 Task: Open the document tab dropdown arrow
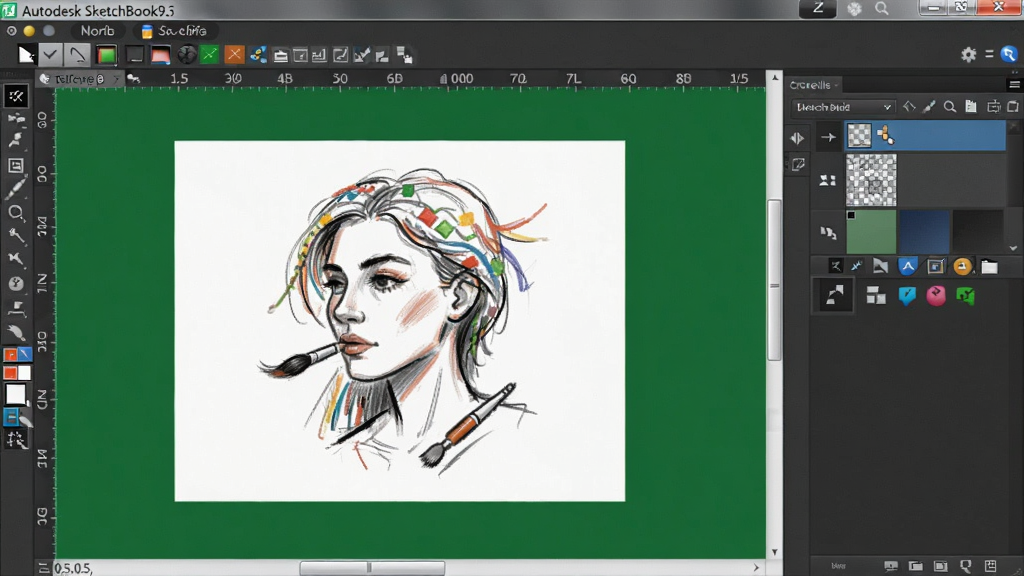tap(116, 79)
